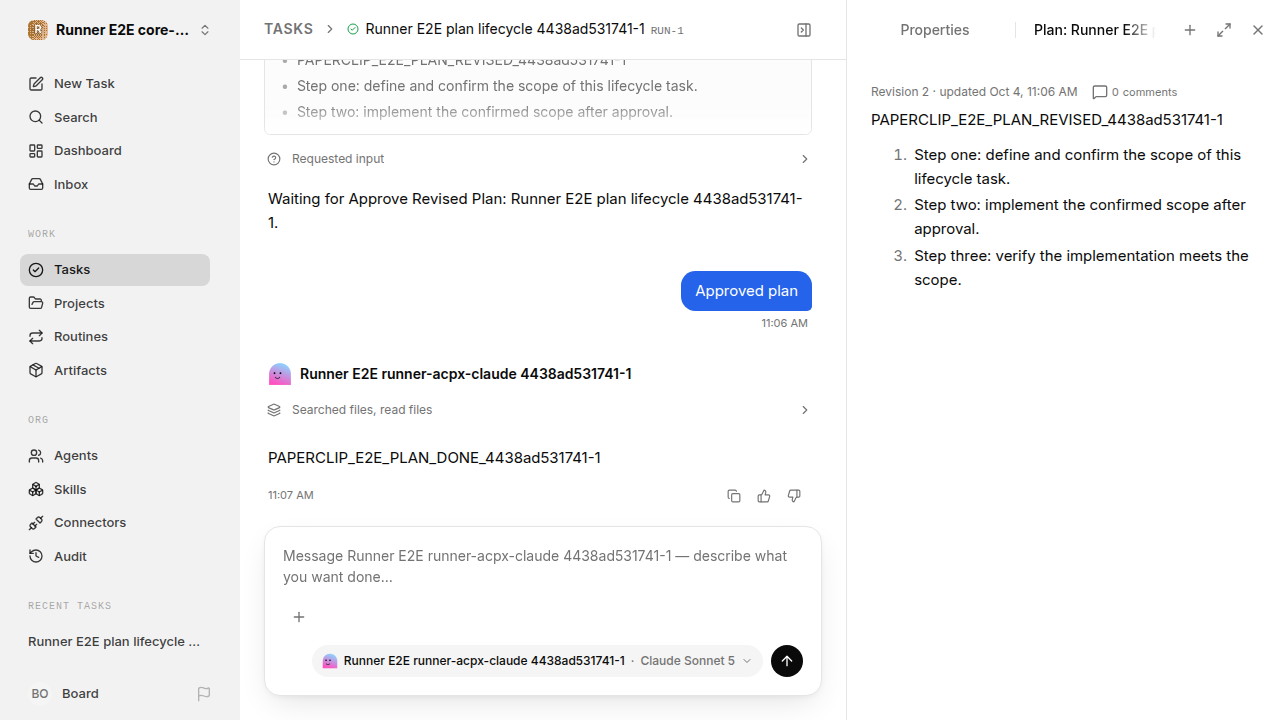This screenshot has width=1280, height=720.
Task: Expand the Requested input section
Action: pyautogui.click(x=538, y=159)
